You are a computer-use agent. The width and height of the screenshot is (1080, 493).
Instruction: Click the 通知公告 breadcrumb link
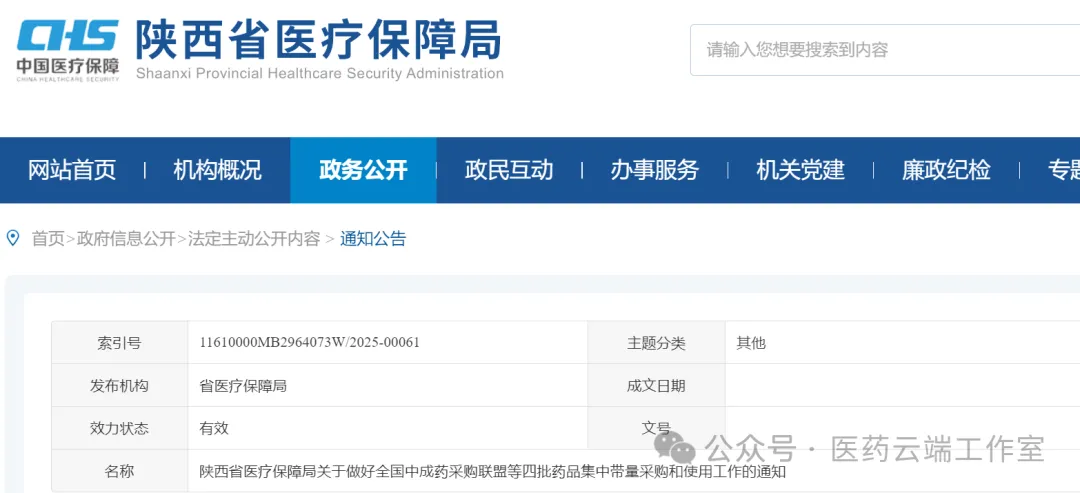(373, 239)
